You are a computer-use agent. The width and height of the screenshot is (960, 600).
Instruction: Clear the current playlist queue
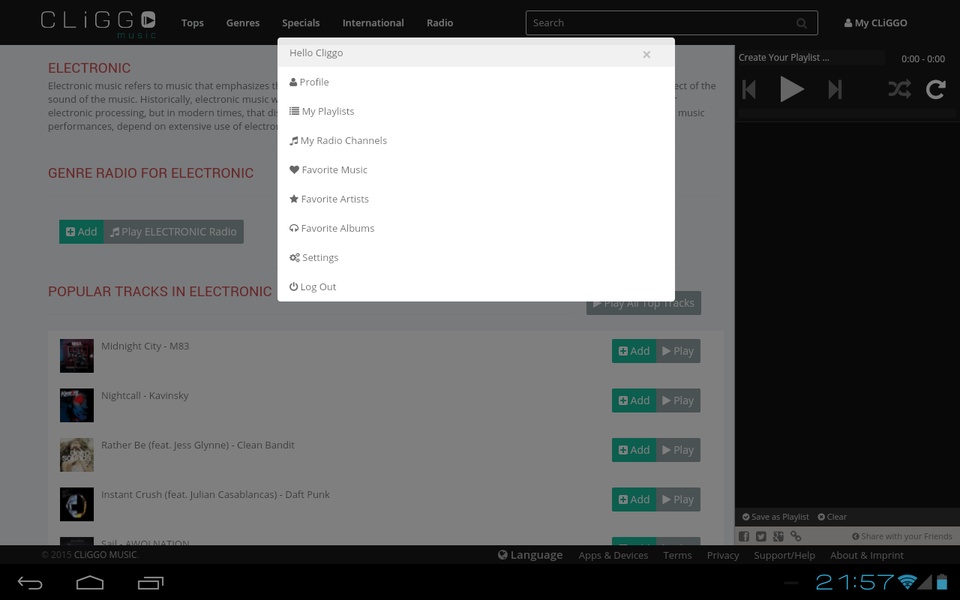(x=832, y=517)
